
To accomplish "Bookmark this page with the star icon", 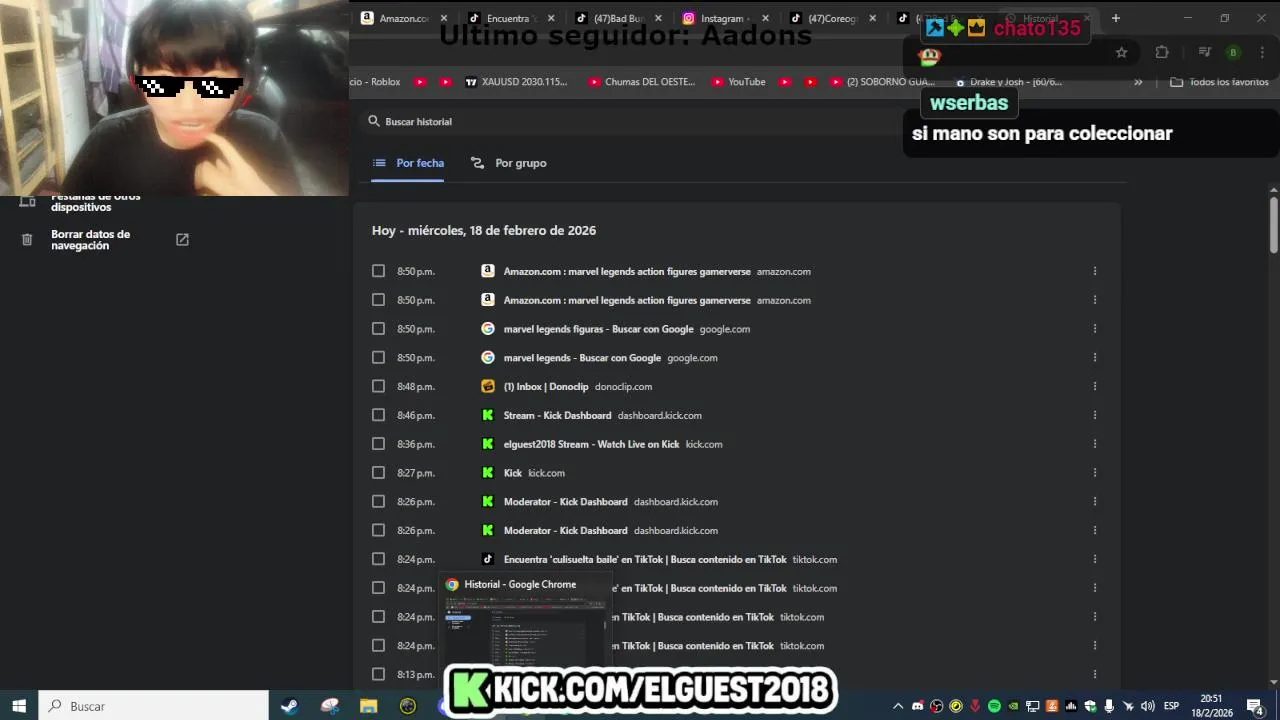I will pos(1121,53).
